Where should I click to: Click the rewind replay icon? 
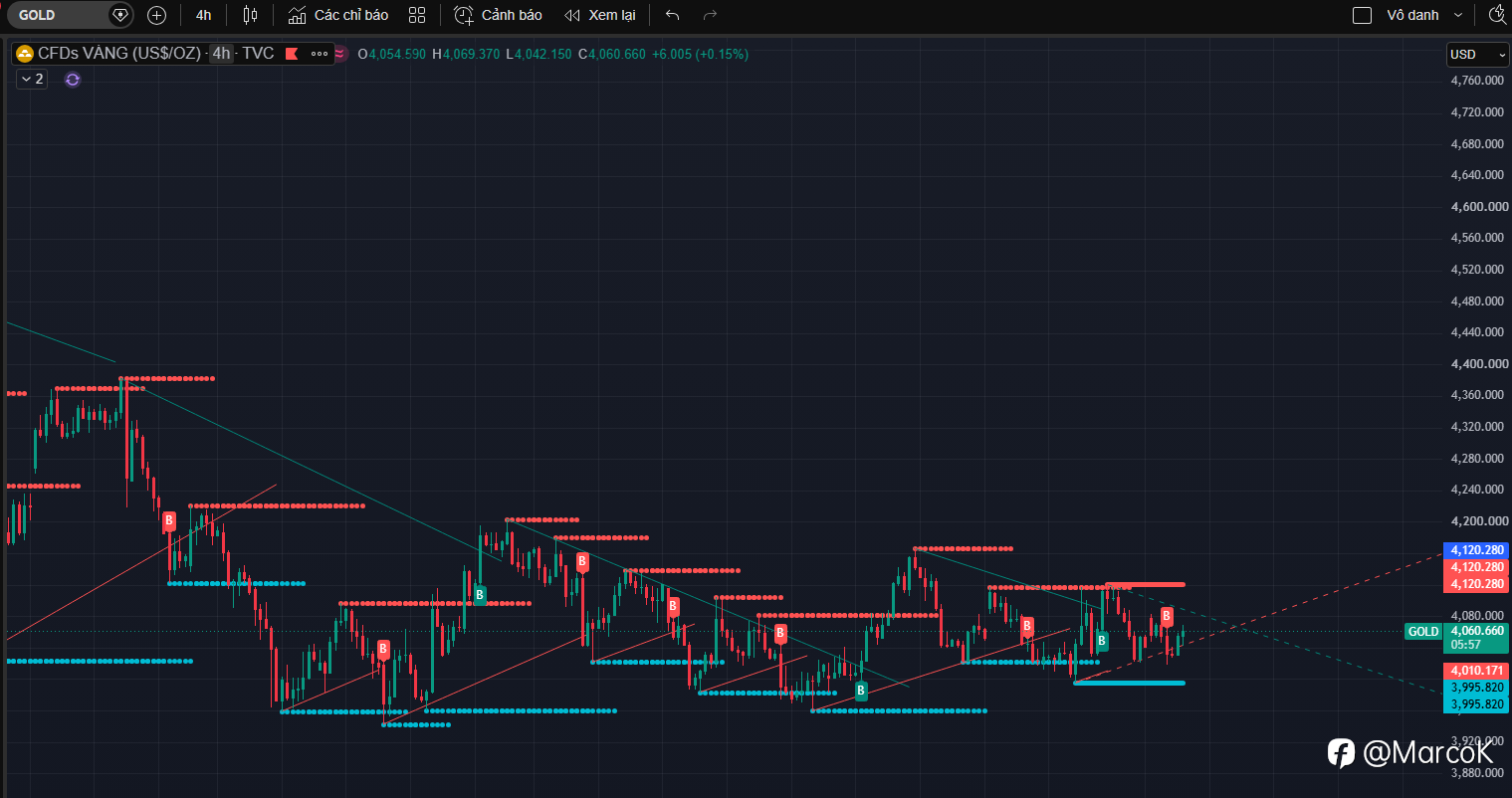point(571,15)
